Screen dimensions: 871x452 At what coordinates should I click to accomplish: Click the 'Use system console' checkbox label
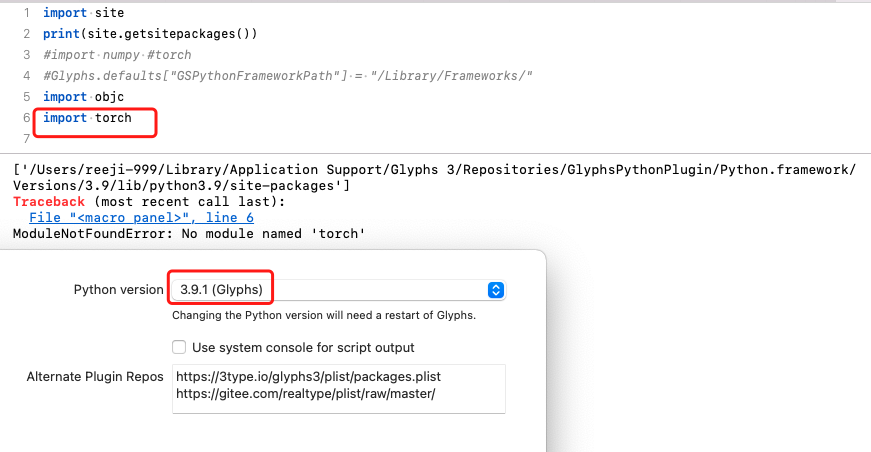pyautogui.click(x=303, y=347)
